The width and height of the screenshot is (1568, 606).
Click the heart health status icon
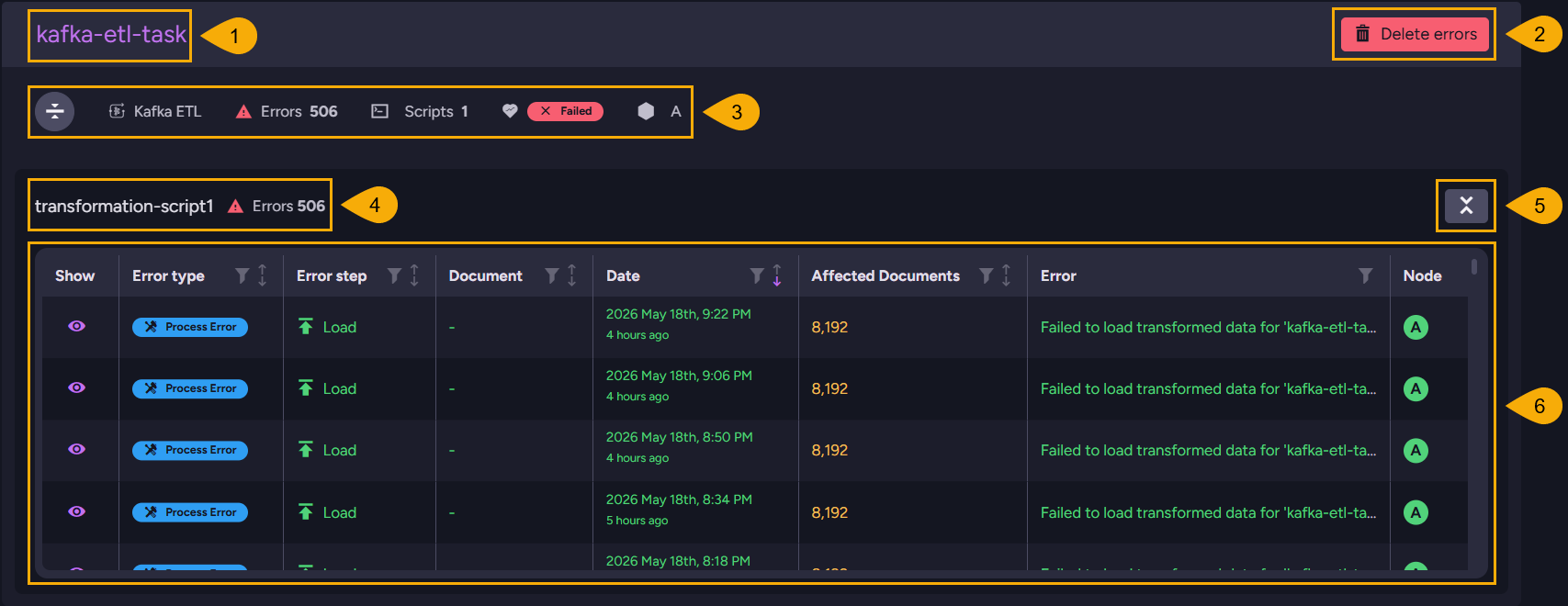(510, 111)
